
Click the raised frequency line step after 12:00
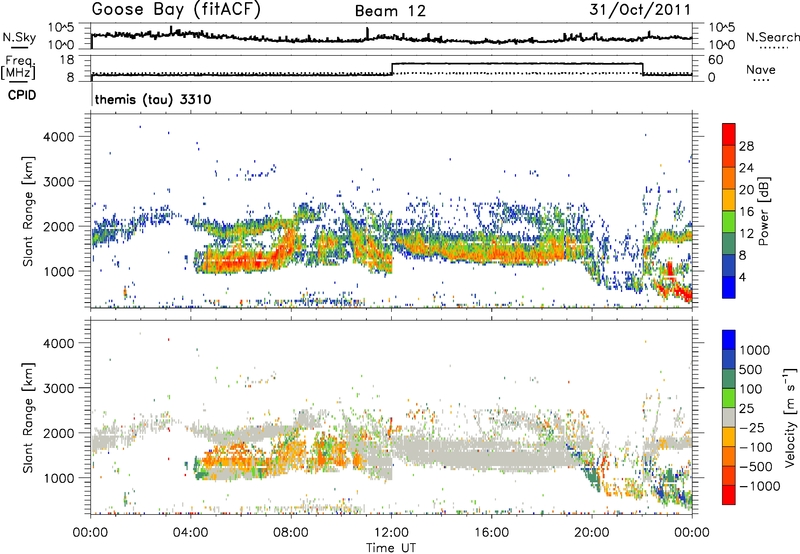[517, 64]
